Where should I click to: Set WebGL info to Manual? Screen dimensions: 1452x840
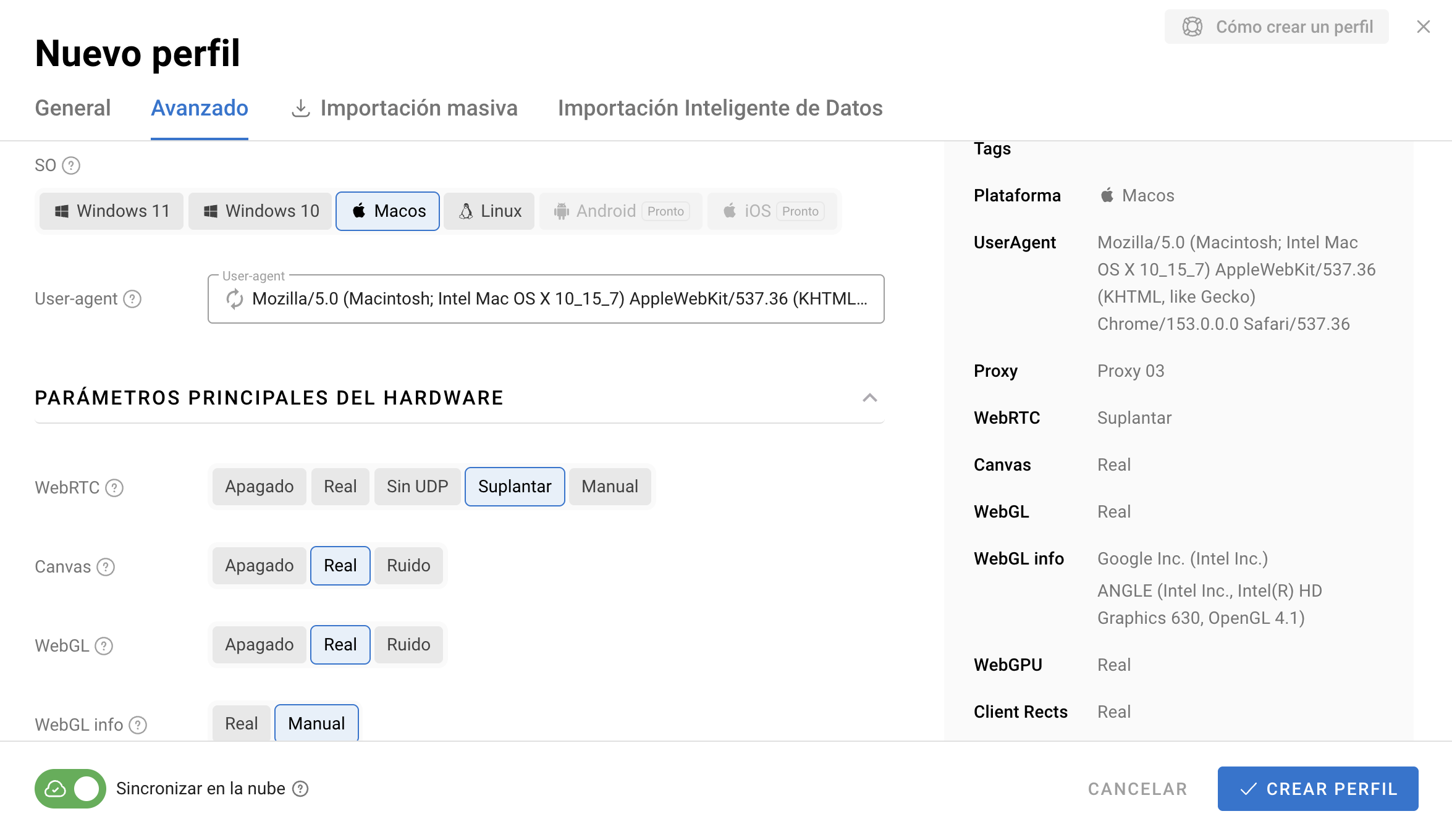pos(316,723)
